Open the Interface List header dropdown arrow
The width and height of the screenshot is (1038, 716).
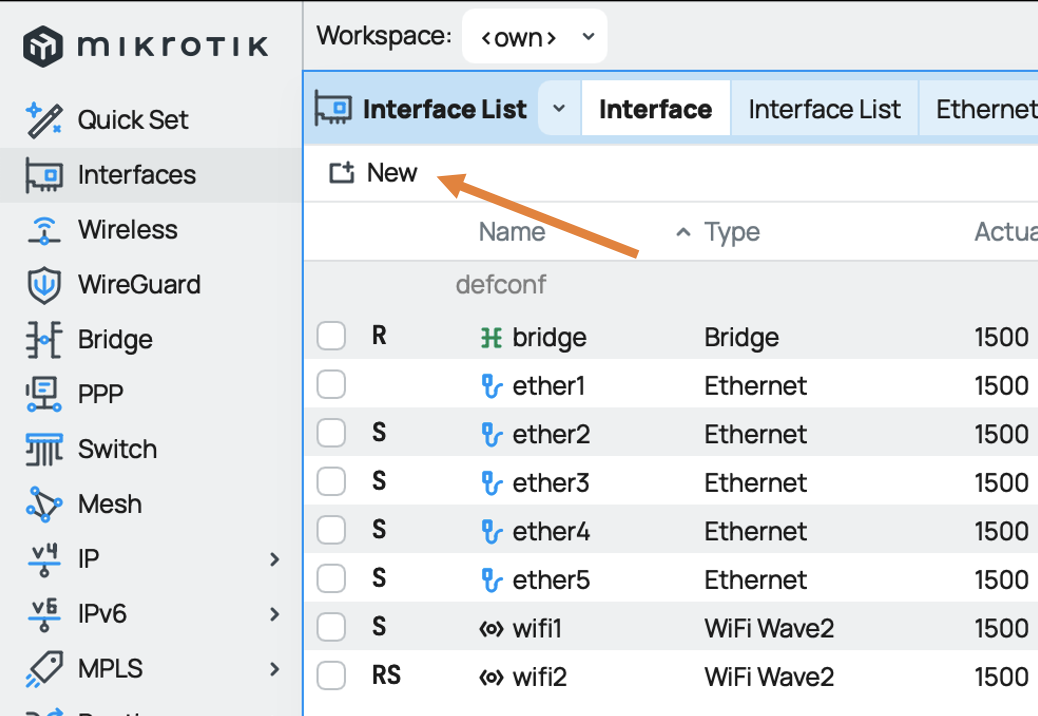(557, 108)
